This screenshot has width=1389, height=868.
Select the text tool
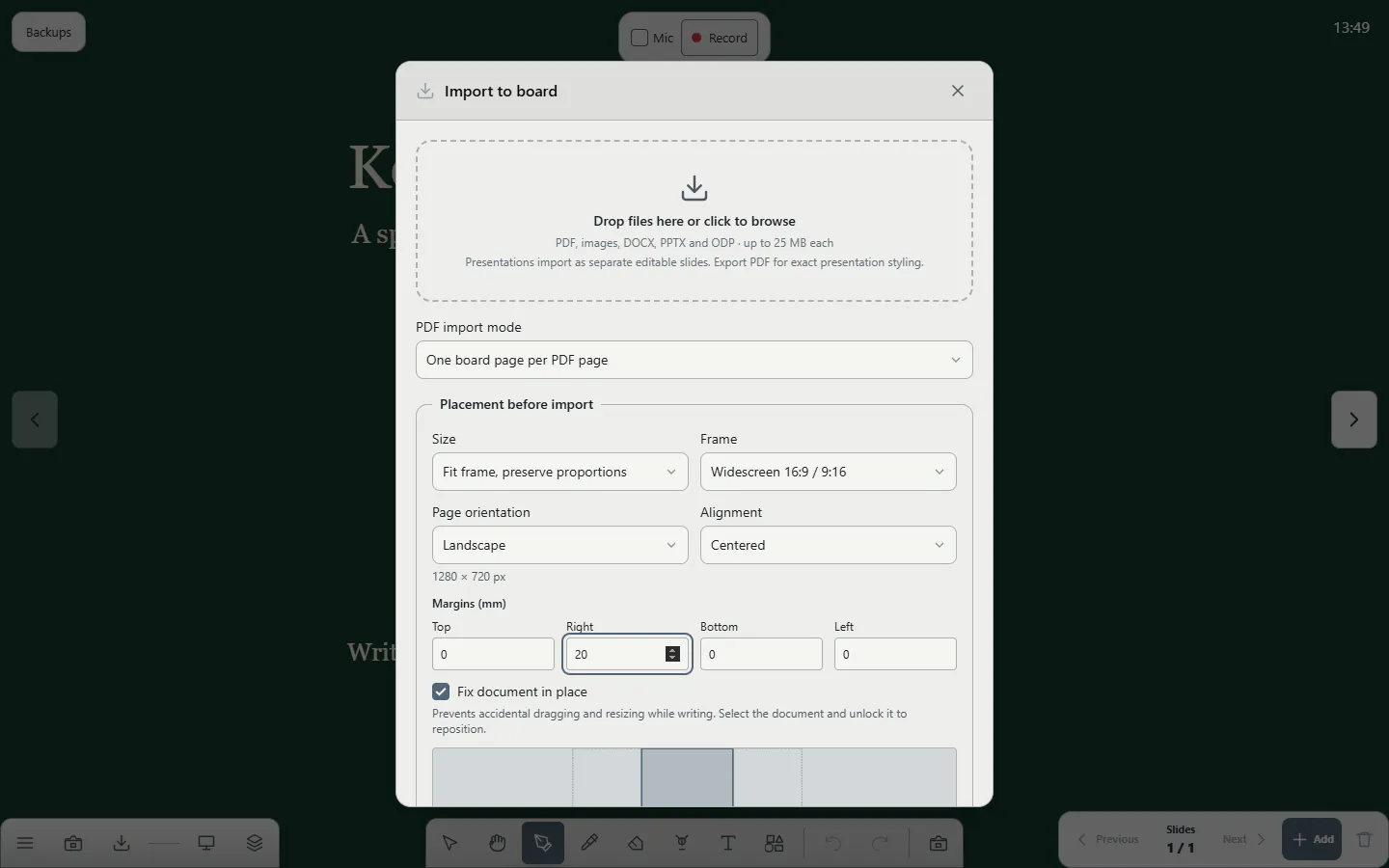(728, 844)
